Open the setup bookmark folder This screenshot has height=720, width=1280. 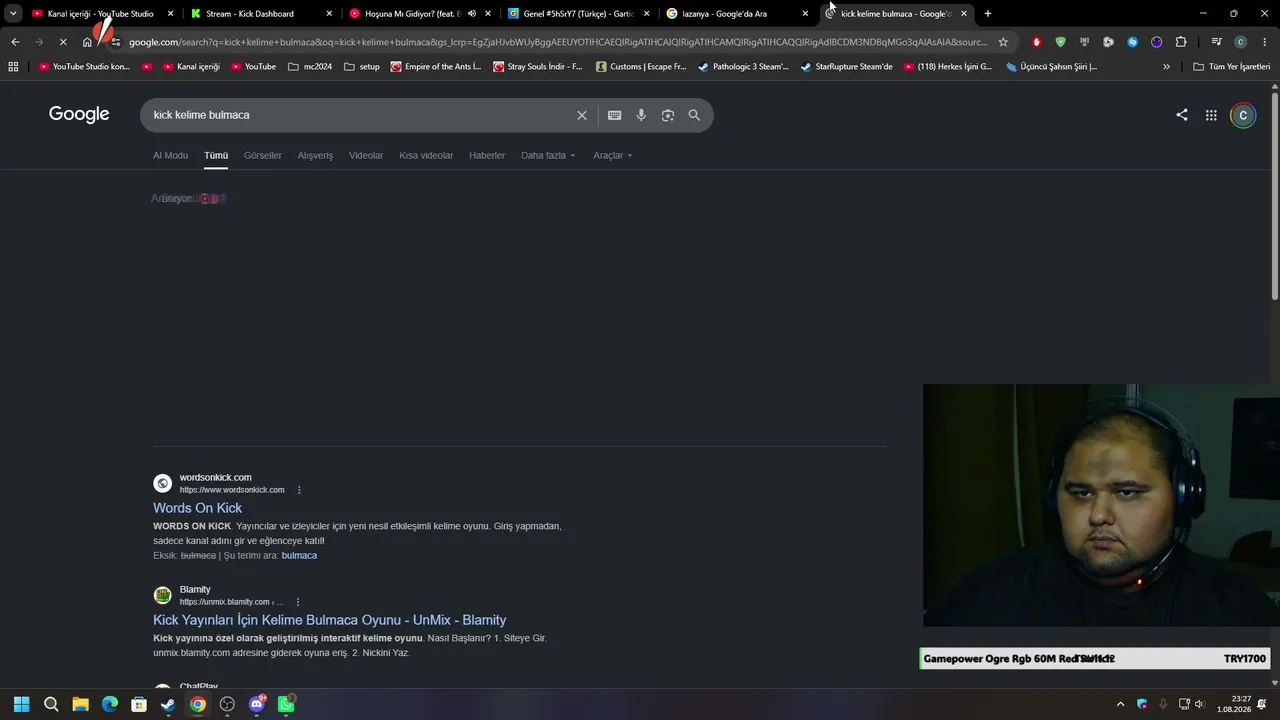[x=361, y=67]
